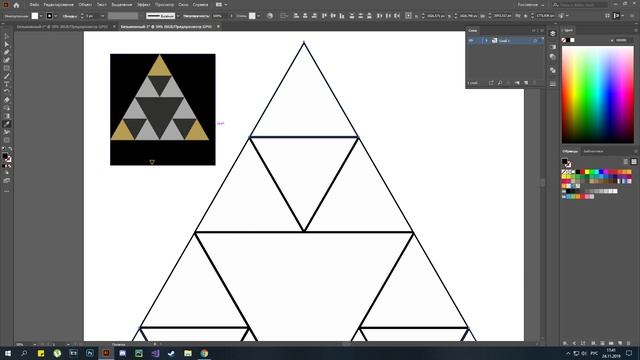Click the Обводка stroke label link
Viewport: 640px width, 360px height.
coord(70,16)
